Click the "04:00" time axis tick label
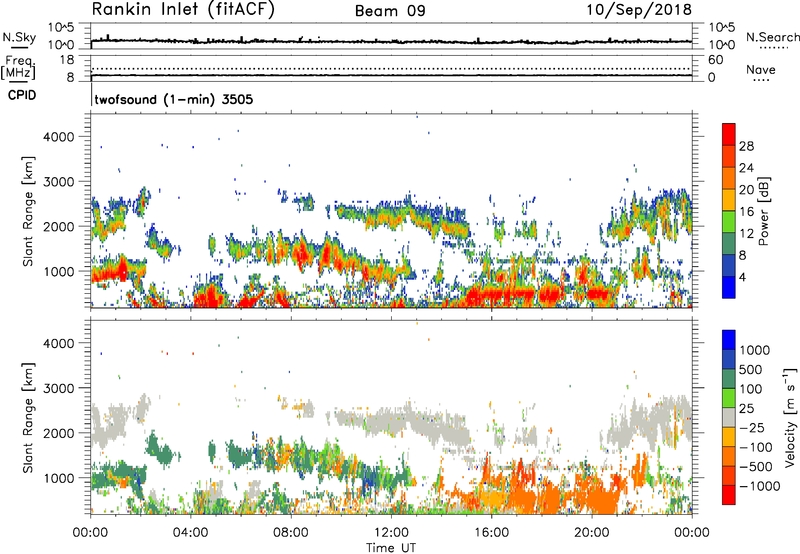Screen dimensions: 800x554 tap(190, 533)
